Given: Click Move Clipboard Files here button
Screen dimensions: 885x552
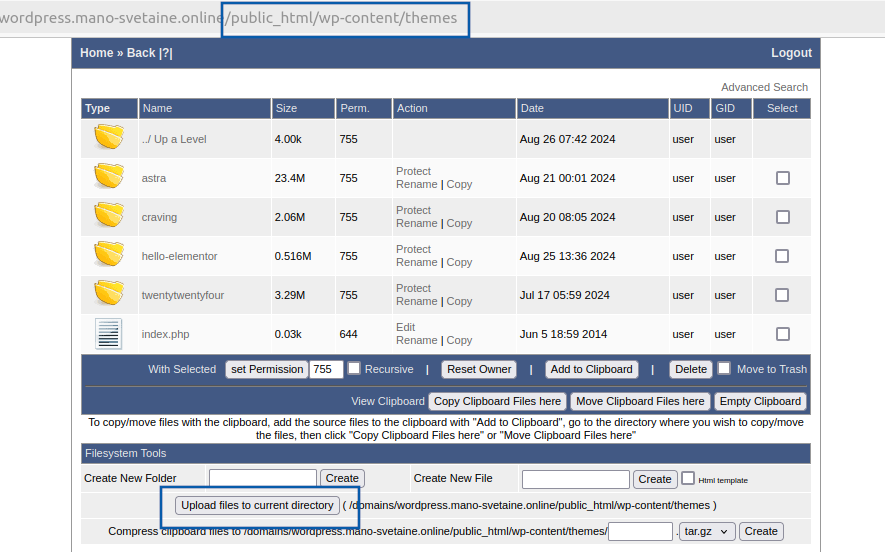Looking at the screenshot, I should click(x=640, y=401).
